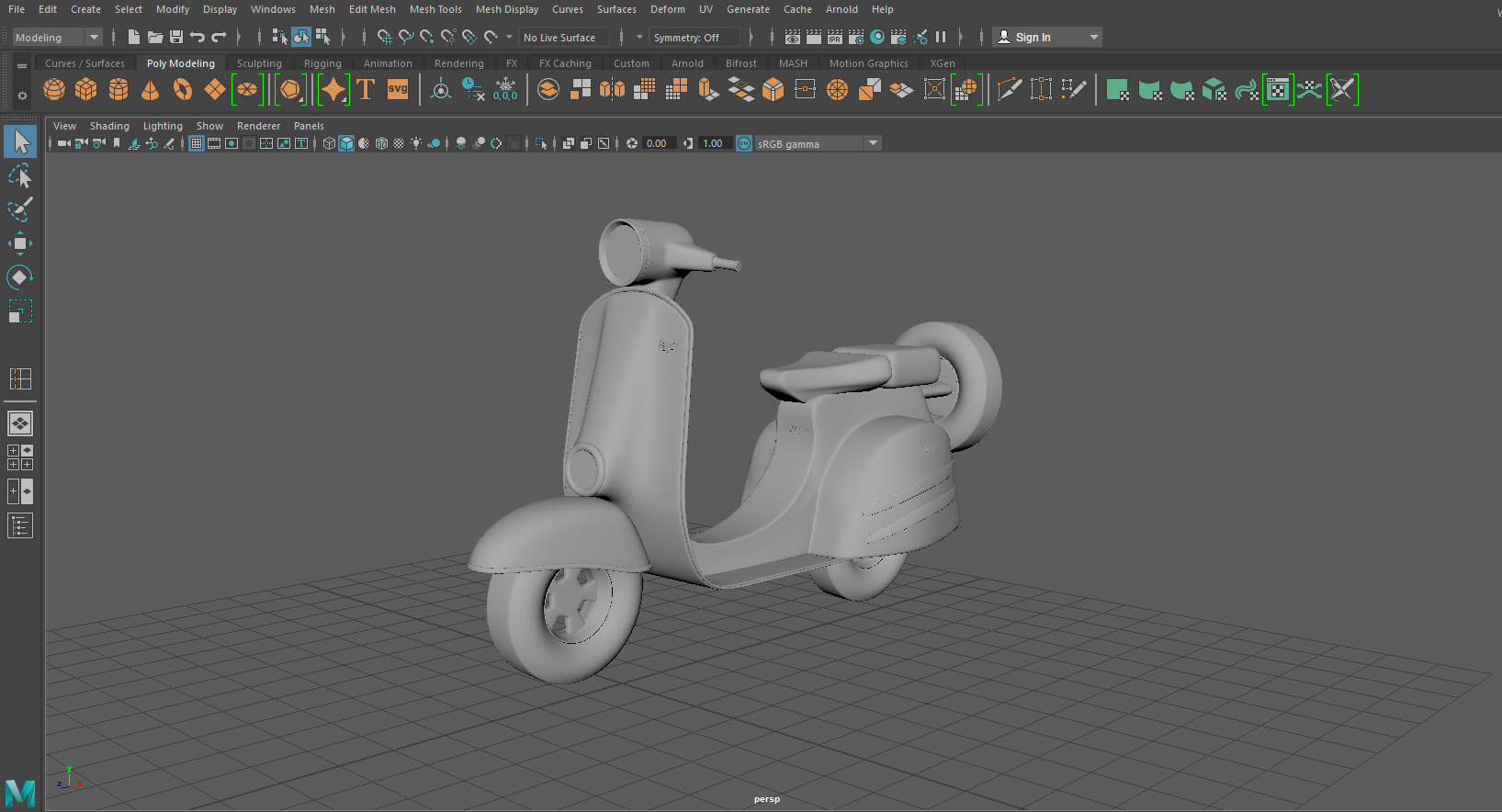Open the Mesh Tools menu
Image resolution: width=1502 pixels, height=812 pixels.
coord(435,9)
